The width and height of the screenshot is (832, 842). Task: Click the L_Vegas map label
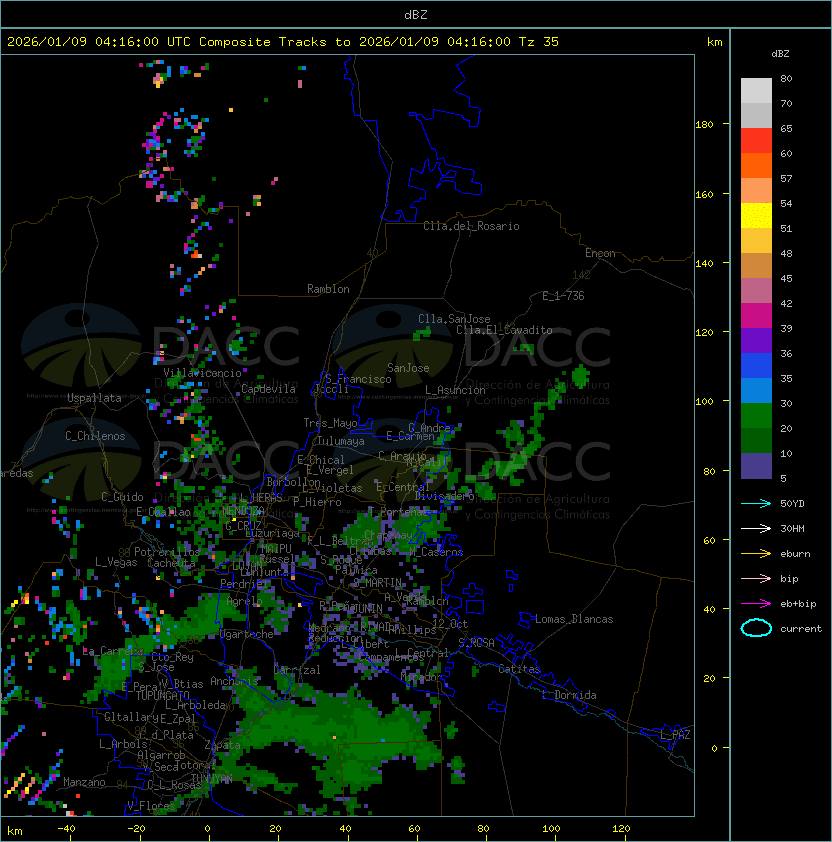tap(116, 562)
